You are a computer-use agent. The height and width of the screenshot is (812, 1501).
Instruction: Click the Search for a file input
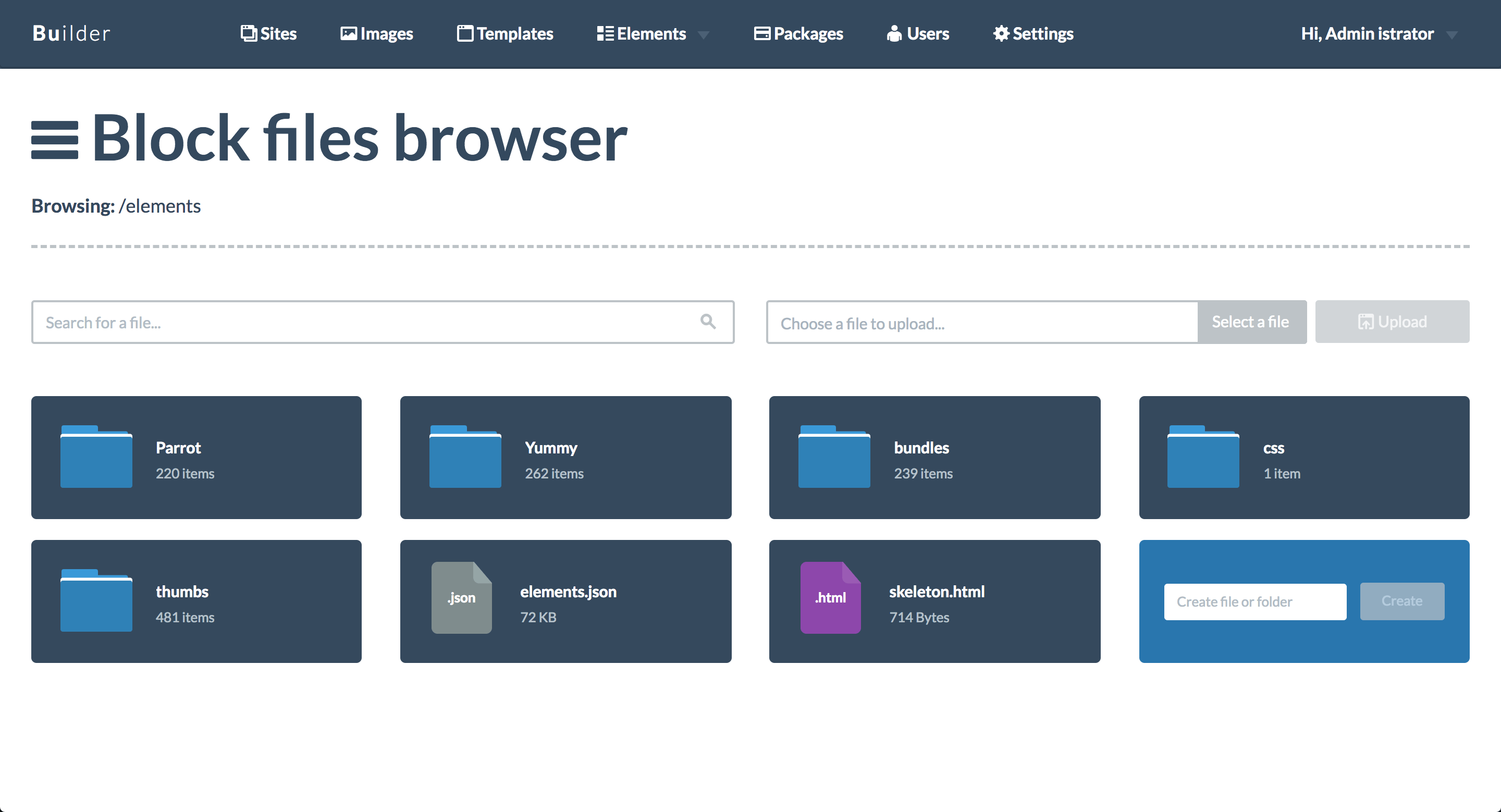pyautogui.click(x=350, y=322)
